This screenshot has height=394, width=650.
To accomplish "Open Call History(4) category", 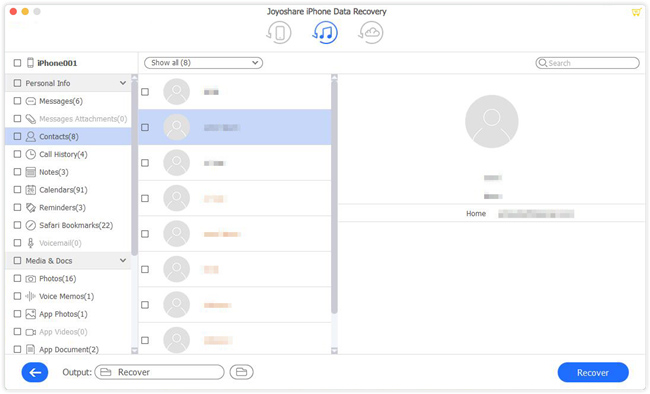I will (x=63, y=154).
